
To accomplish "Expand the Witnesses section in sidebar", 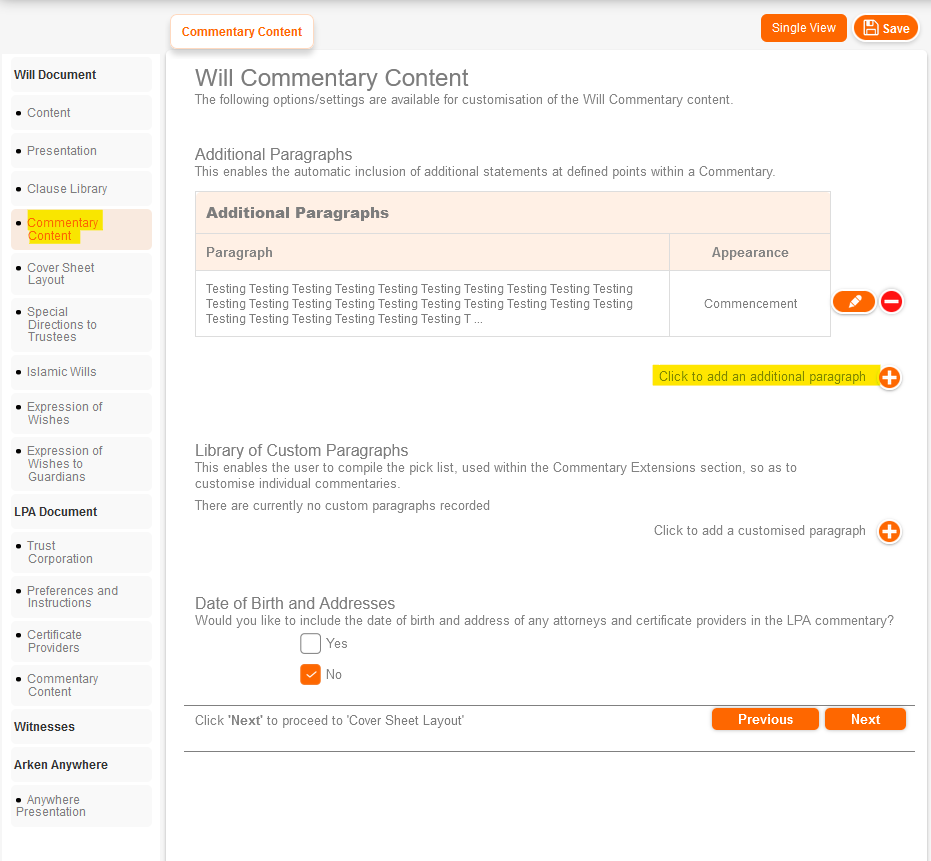I will pyautogui.click(x=44, y=727).
